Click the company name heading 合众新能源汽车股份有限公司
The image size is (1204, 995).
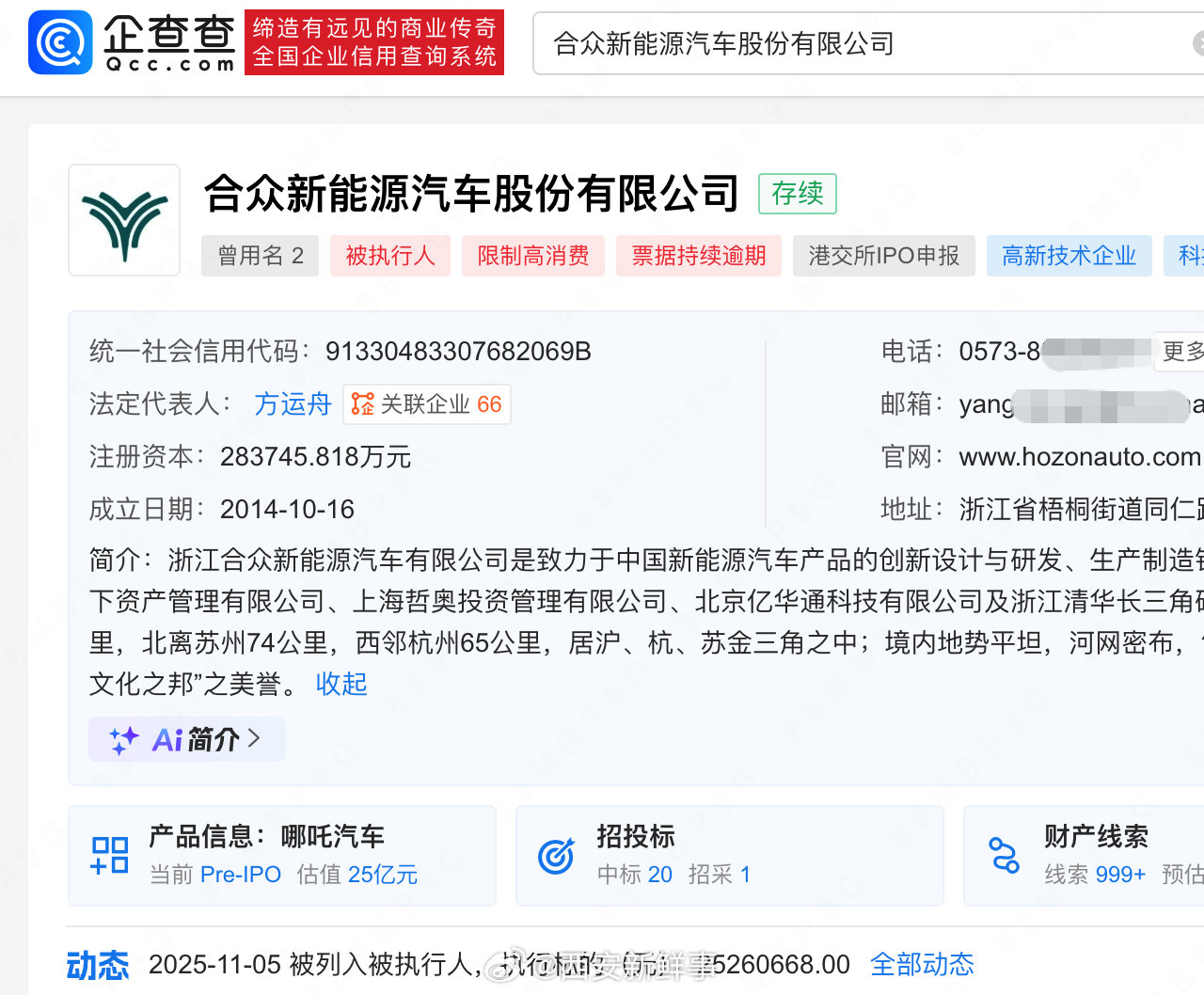[472, 193]
